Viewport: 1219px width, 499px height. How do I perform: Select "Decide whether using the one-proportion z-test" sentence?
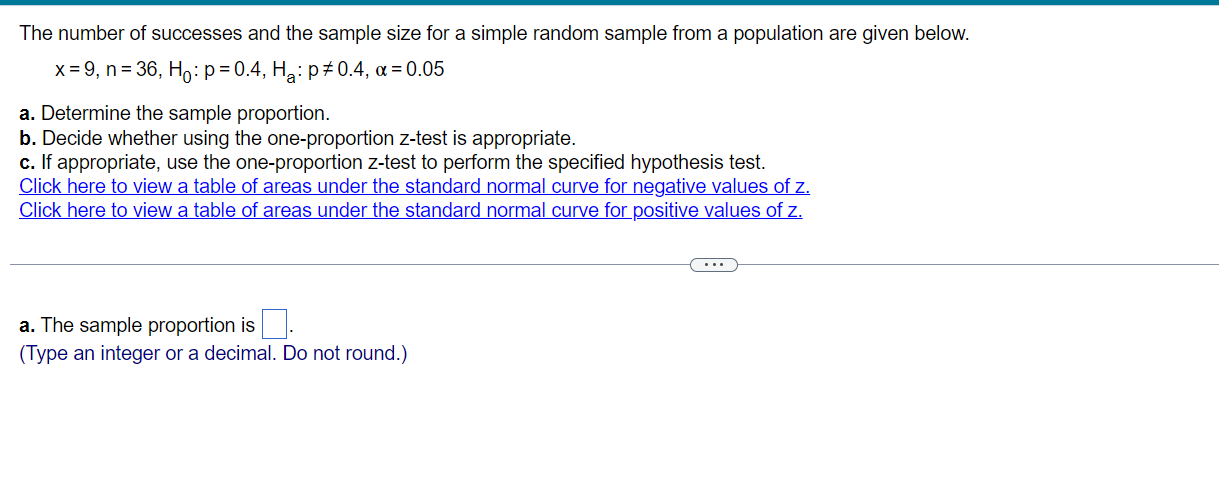(x=308, y=138)
